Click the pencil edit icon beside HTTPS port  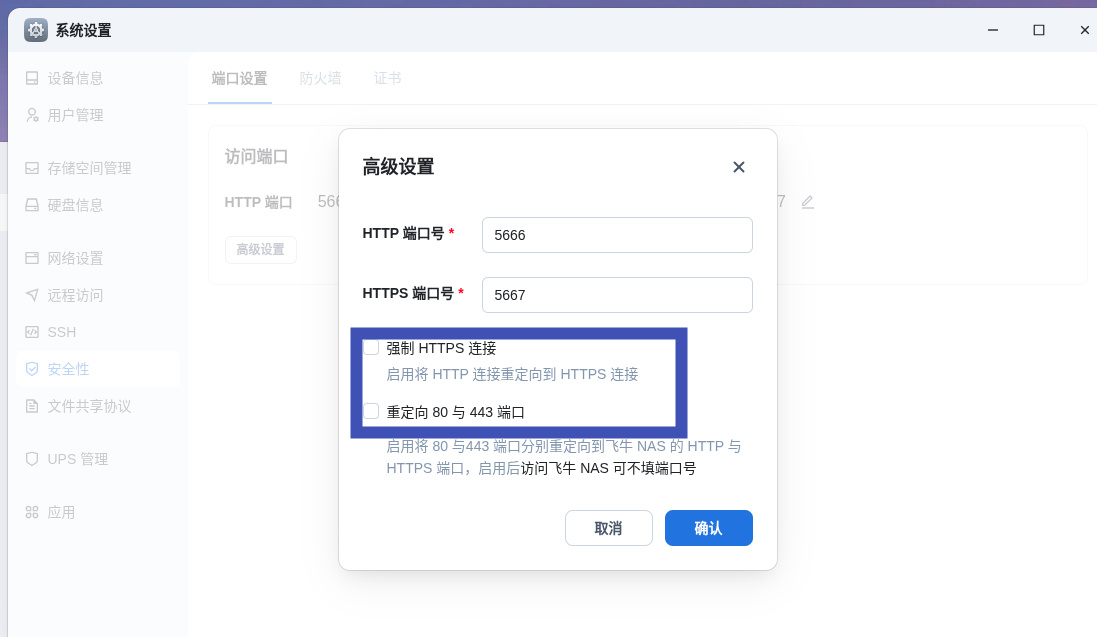(x=807, y=202)
